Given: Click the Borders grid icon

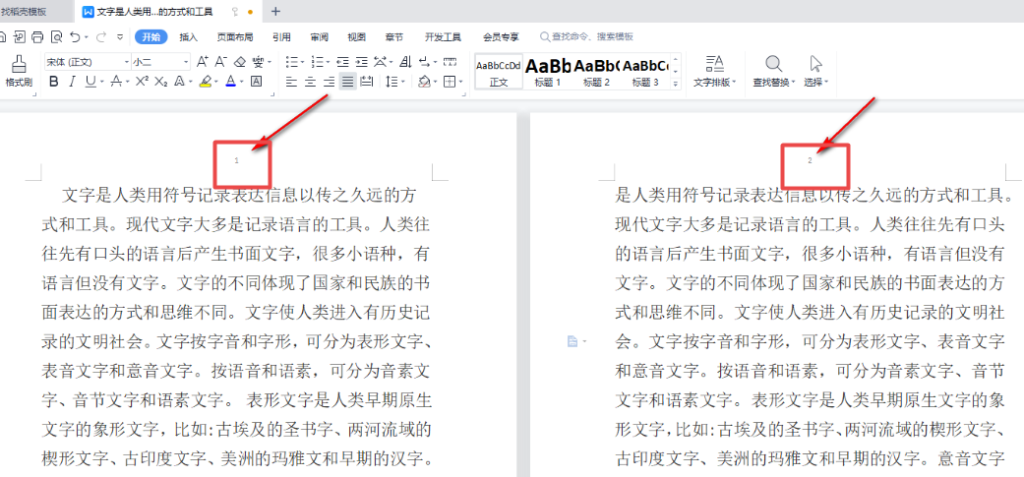Looking at the screenshot, I should click(x=449, y=82).
